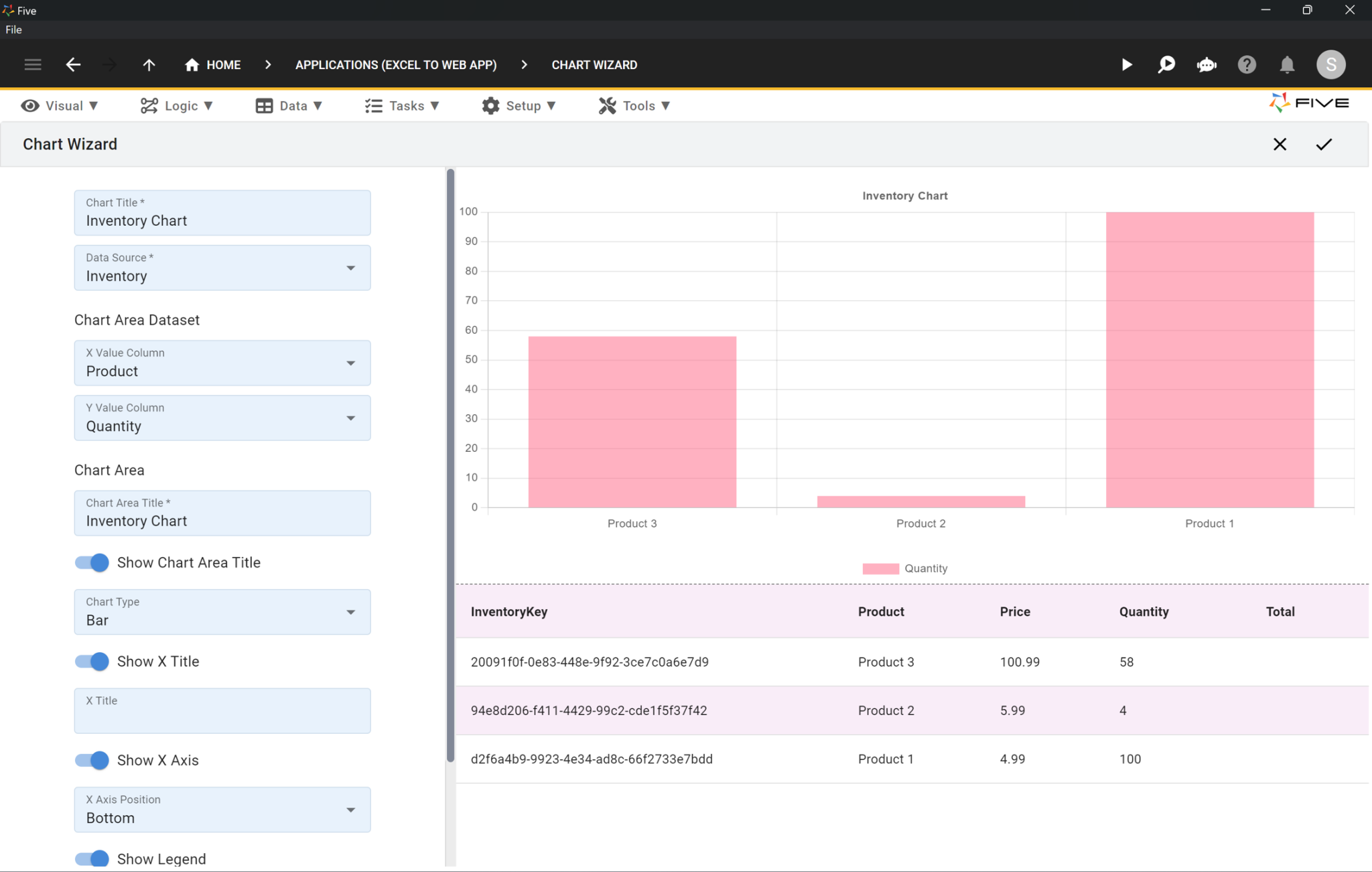This screenshot has width=1372, height=872.
Task: Open the chatbot assistant icon
Action: click(1207, 64)
